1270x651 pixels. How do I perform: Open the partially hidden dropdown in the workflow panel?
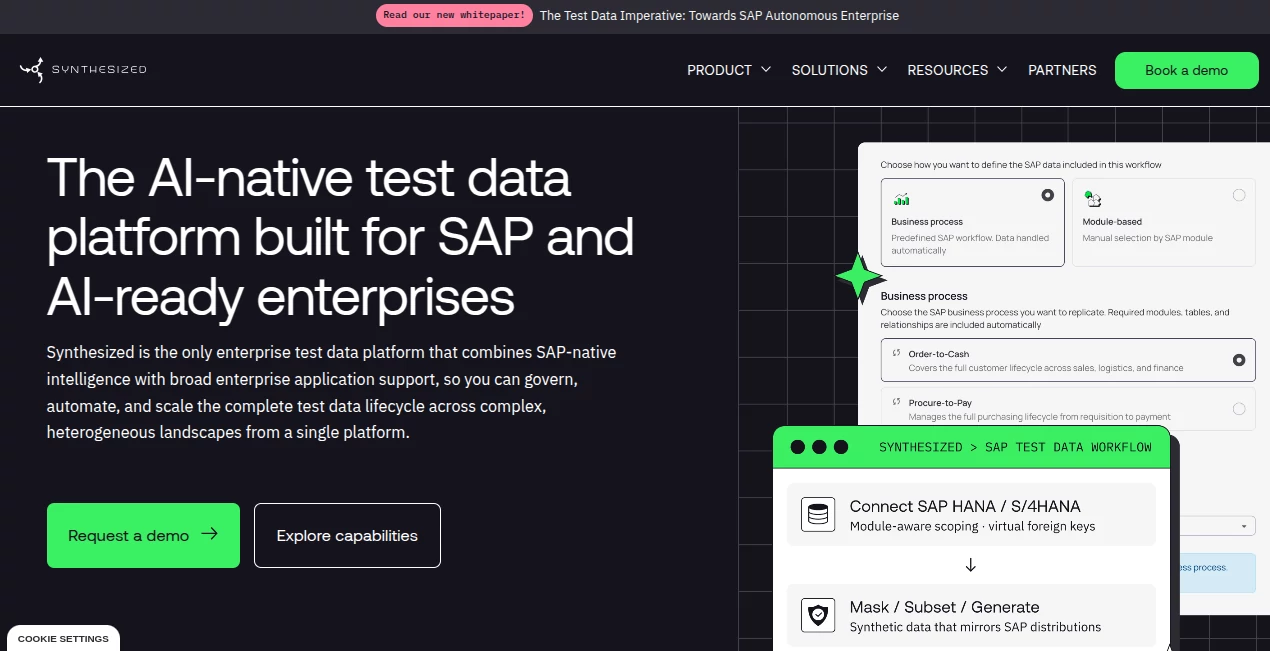(x=1216, y=526)
